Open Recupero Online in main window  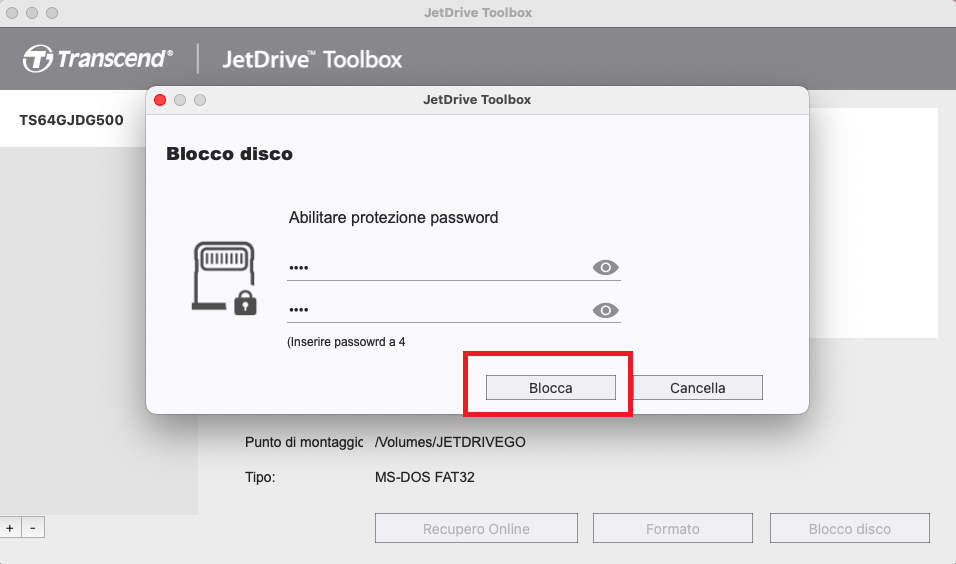pos(476,529)
